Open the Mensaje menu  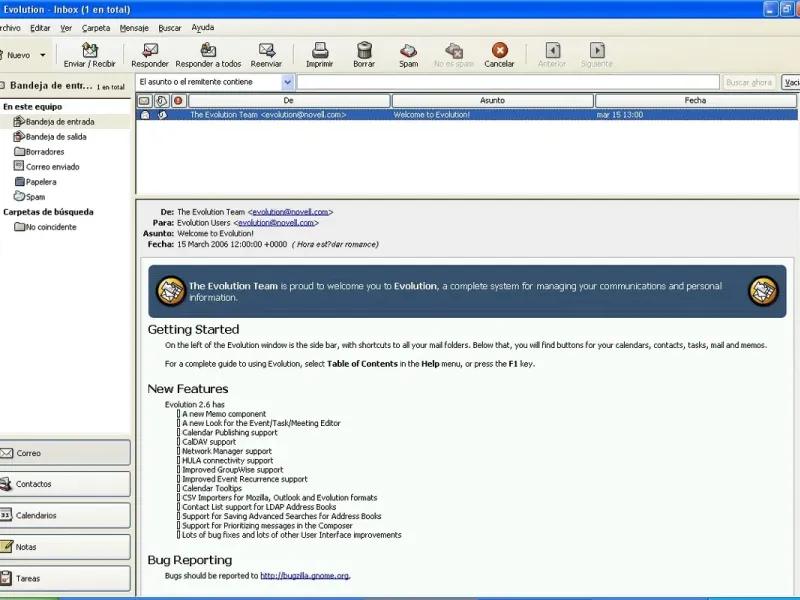(134, 28)
